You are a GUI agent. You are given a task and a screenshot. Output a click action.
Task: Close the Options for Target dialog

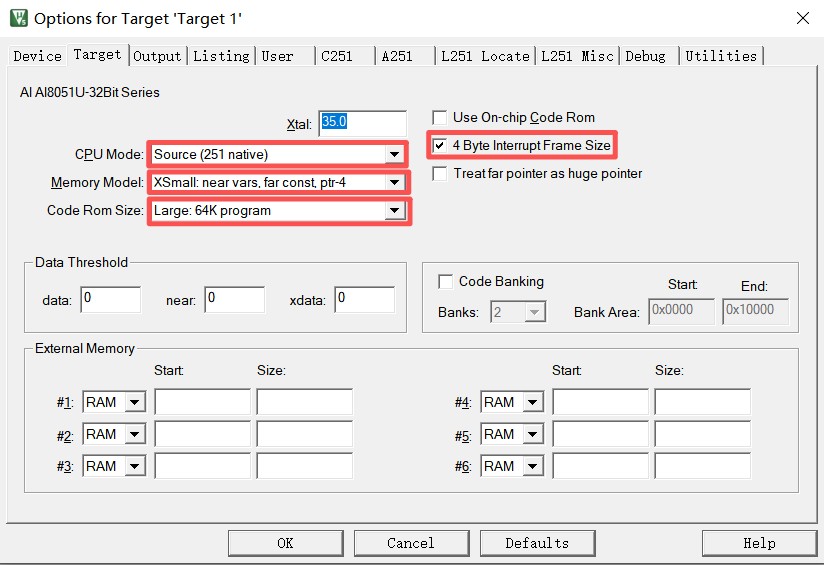tap(802, 18)
